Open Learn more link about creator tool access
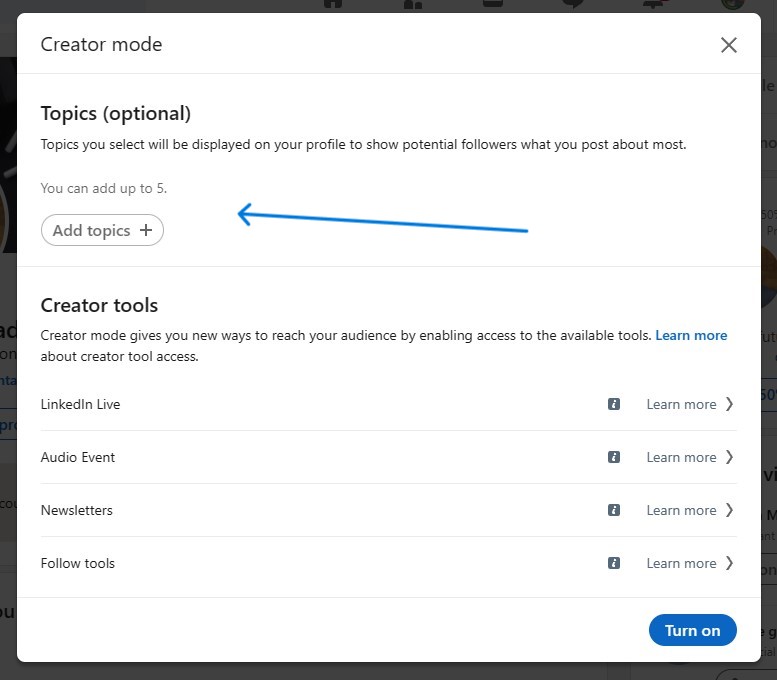Viewport: 777px width, 680px height. pos(691,336)
